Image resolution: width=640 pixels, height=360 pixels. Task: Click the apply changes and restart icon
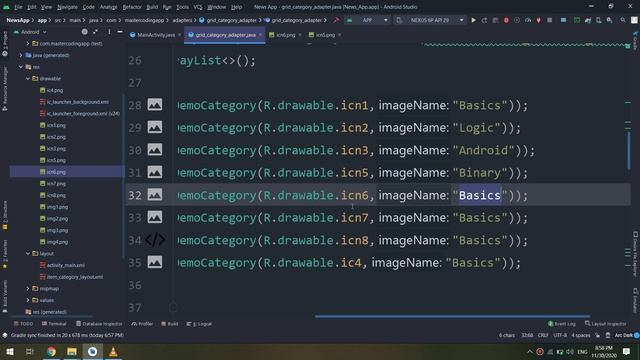coord(484,20)
